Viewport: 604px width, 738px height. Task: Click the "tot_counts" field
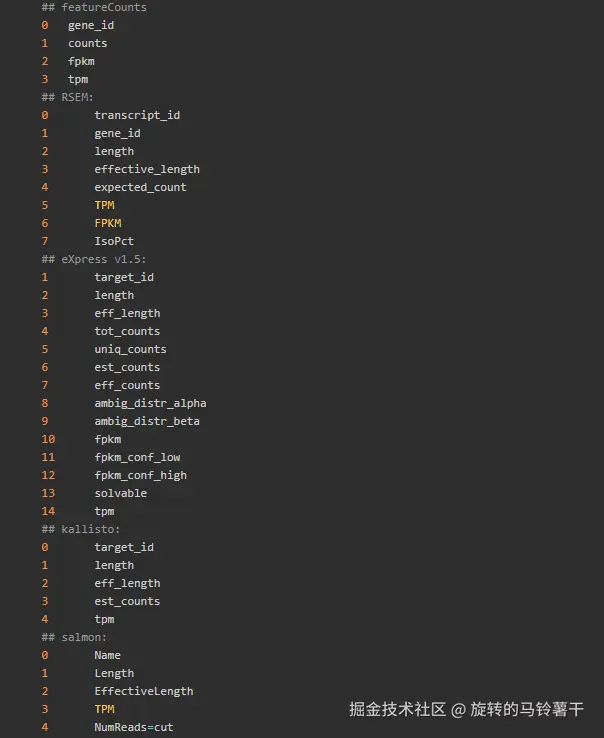click(x=127, y=331)
